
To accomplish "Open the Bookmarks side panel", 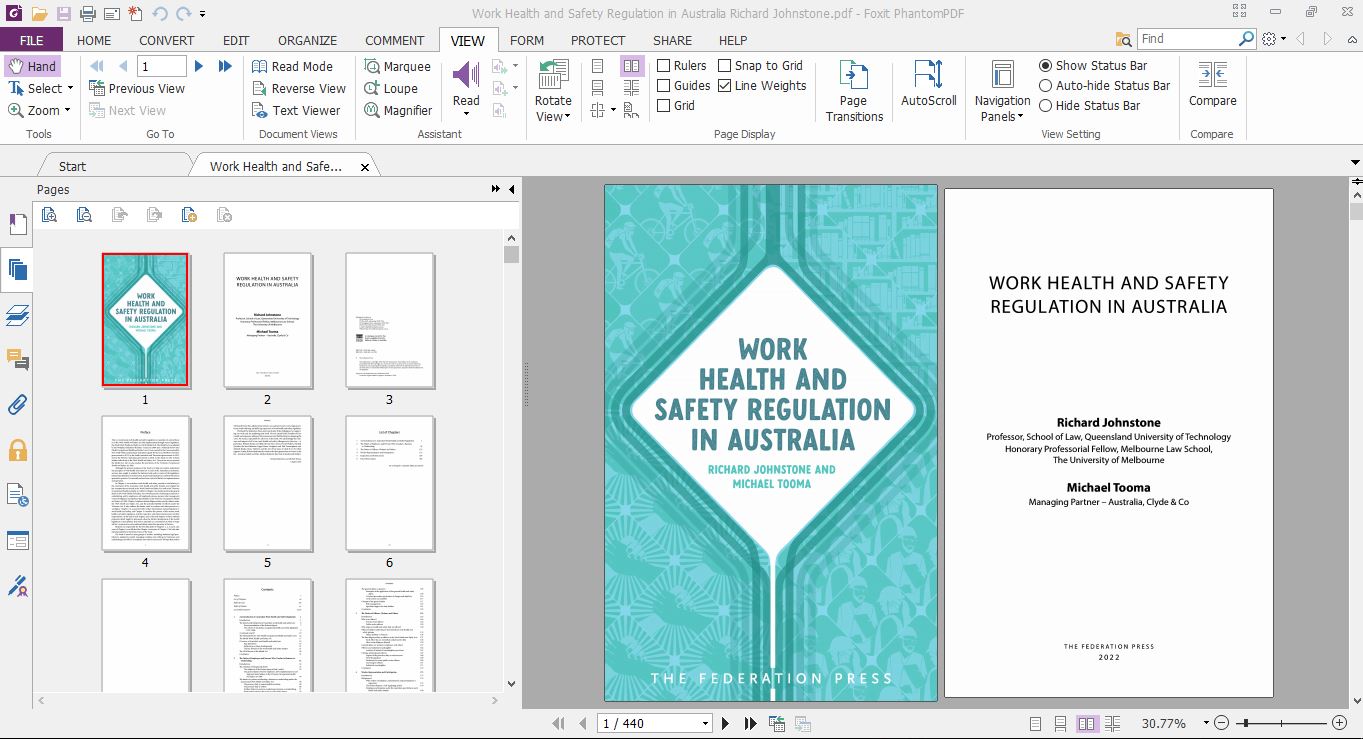I will (17, 224).
